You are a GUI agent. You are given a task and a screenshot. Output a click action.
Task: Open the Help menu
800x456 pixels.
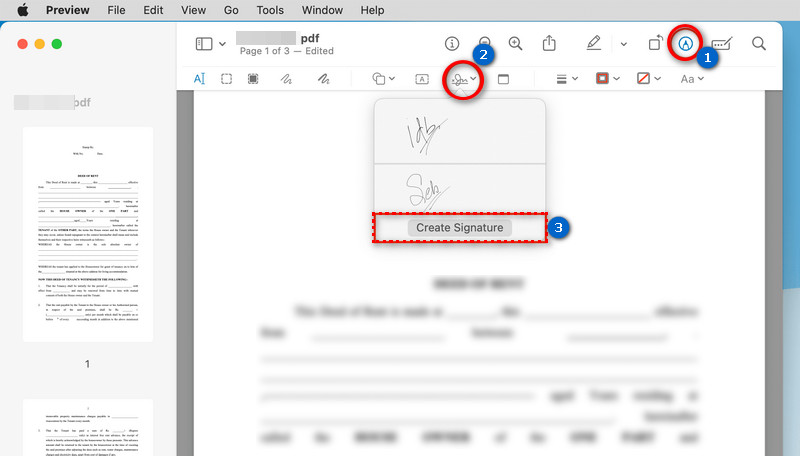[372, 10]
